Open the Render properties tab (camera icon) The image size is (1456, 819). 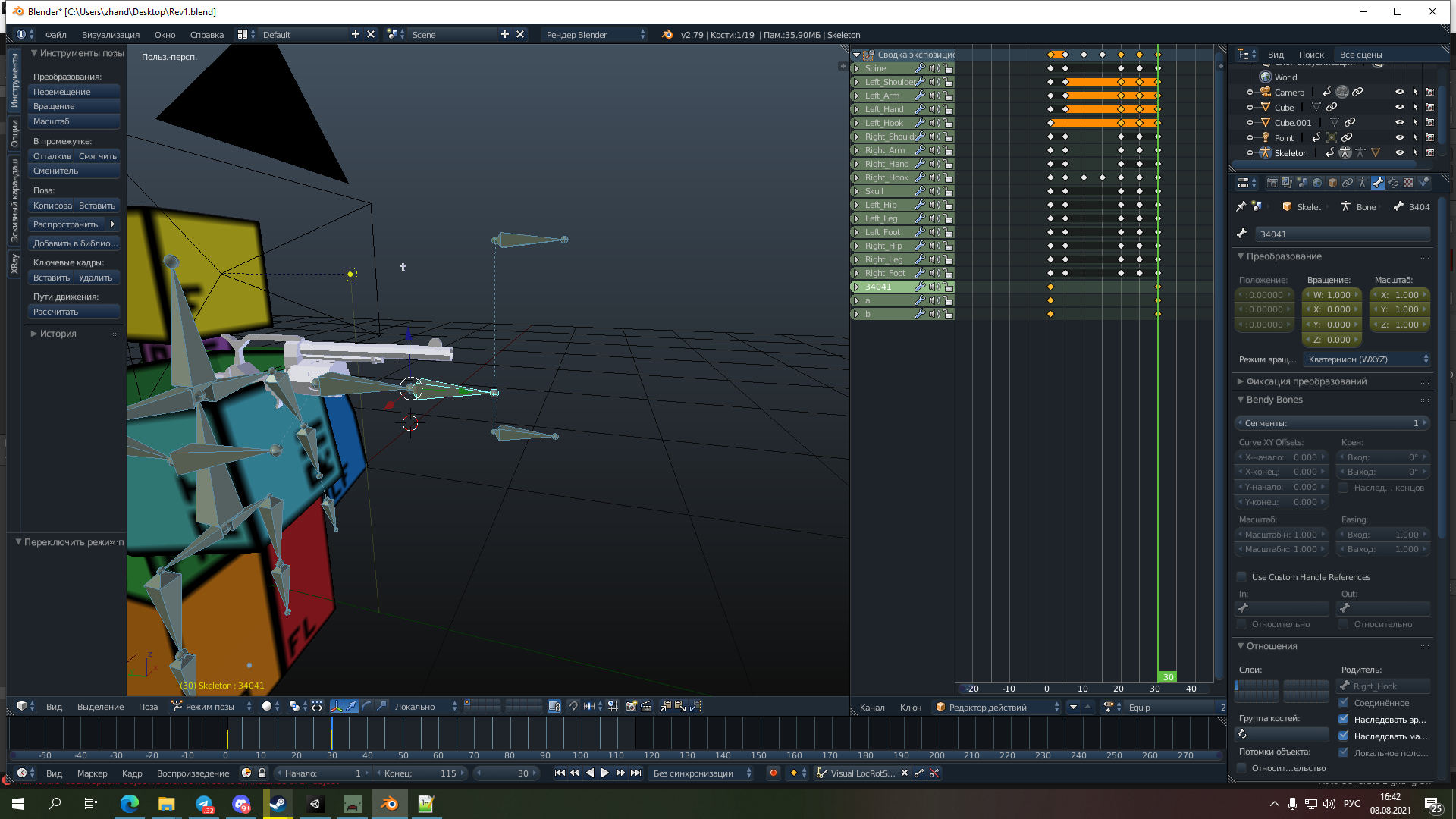point(1272,183)
